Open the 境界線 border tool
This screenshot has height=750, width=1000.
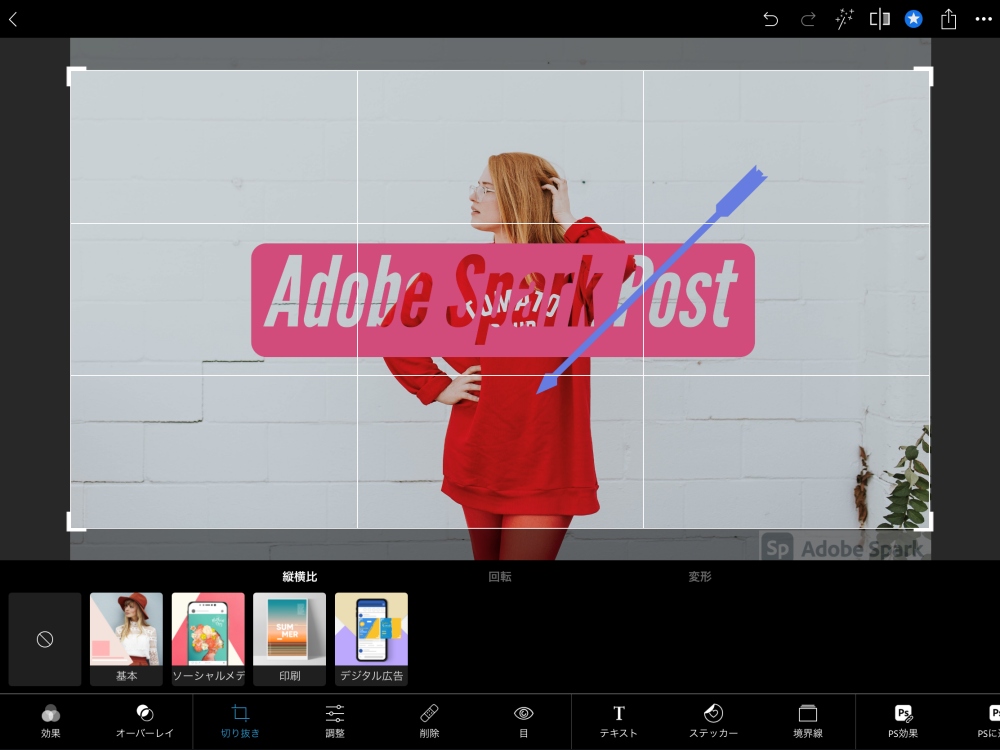coord(808,721)
